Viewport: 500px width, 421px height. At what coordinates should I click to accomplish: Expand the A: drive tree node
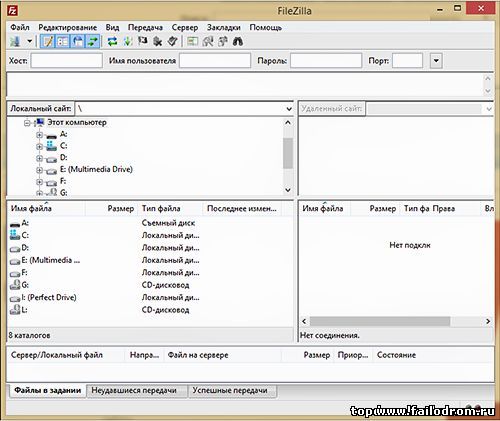tap(39, 135)
